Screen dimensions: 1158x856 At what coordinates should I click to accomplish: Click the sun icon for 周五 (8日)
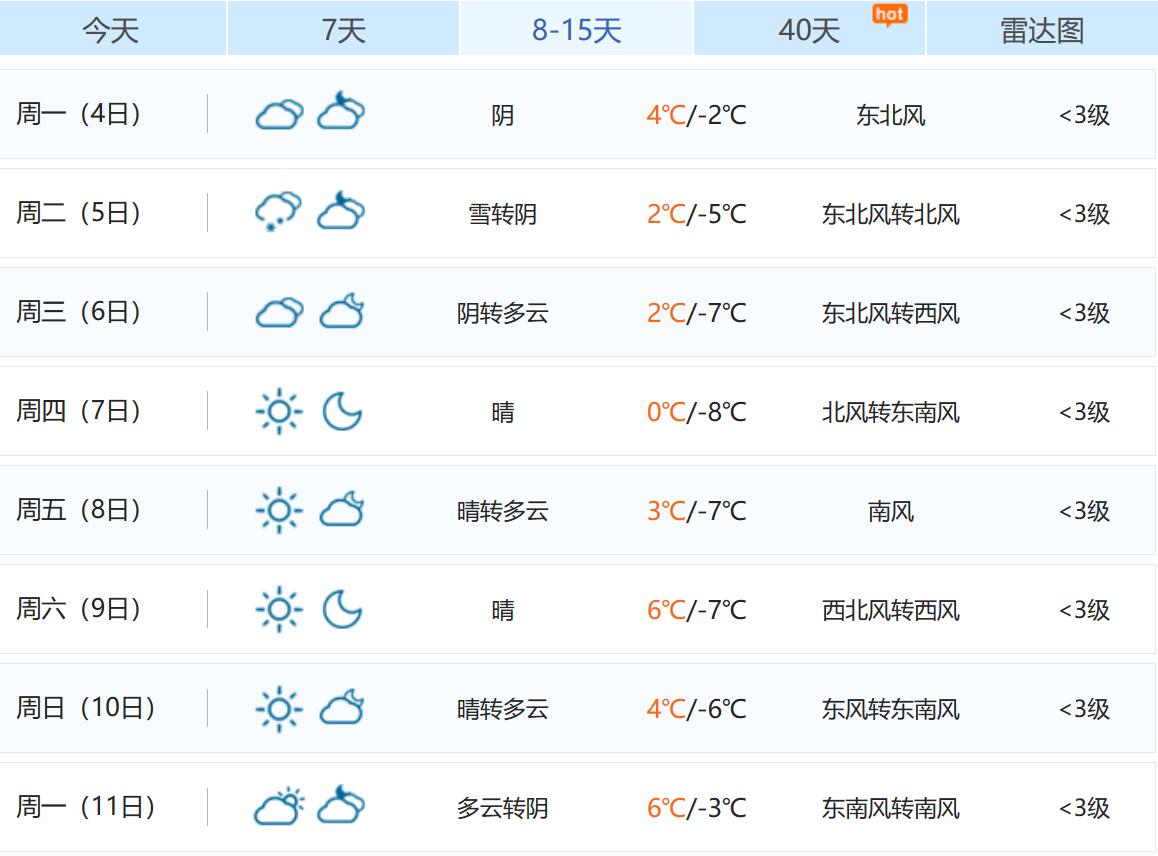(278, 510)
